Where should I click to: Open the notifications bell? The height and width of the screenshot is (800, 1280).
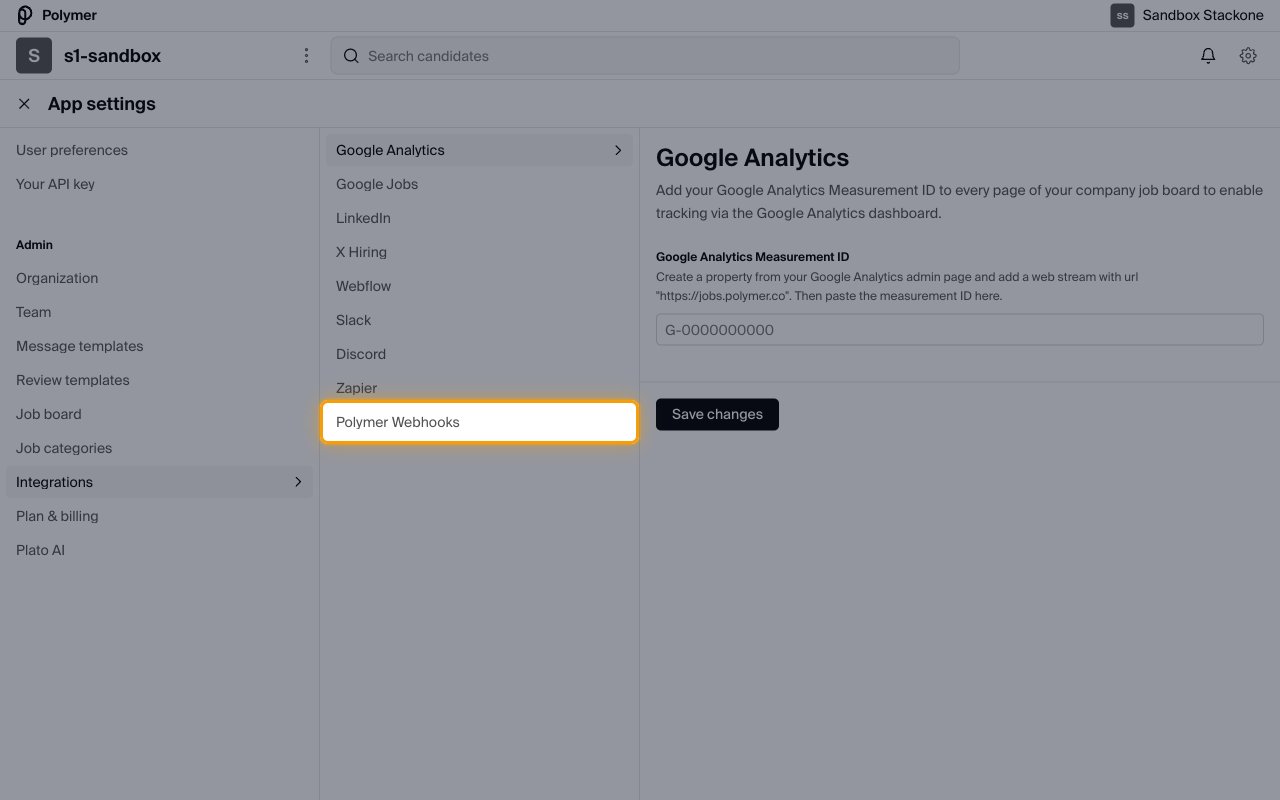(x=1208, y=56)
